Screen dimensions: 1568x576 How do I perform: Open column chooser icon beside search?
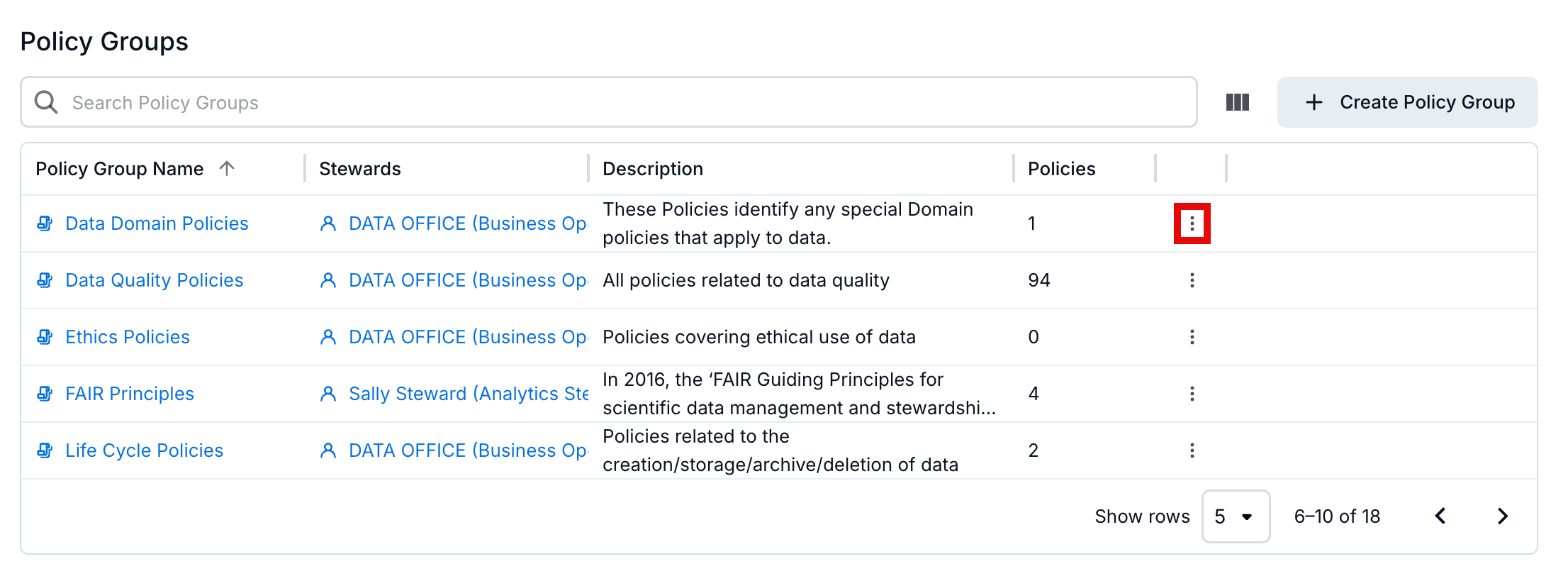(1237, 102)
